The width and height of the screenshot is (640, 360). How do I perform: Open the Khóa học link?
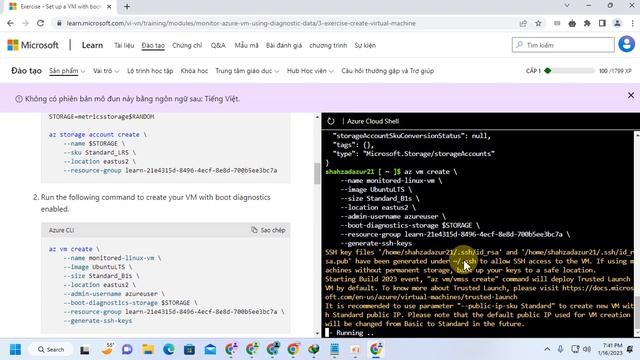pyautogui.click(x=194, y=71)
